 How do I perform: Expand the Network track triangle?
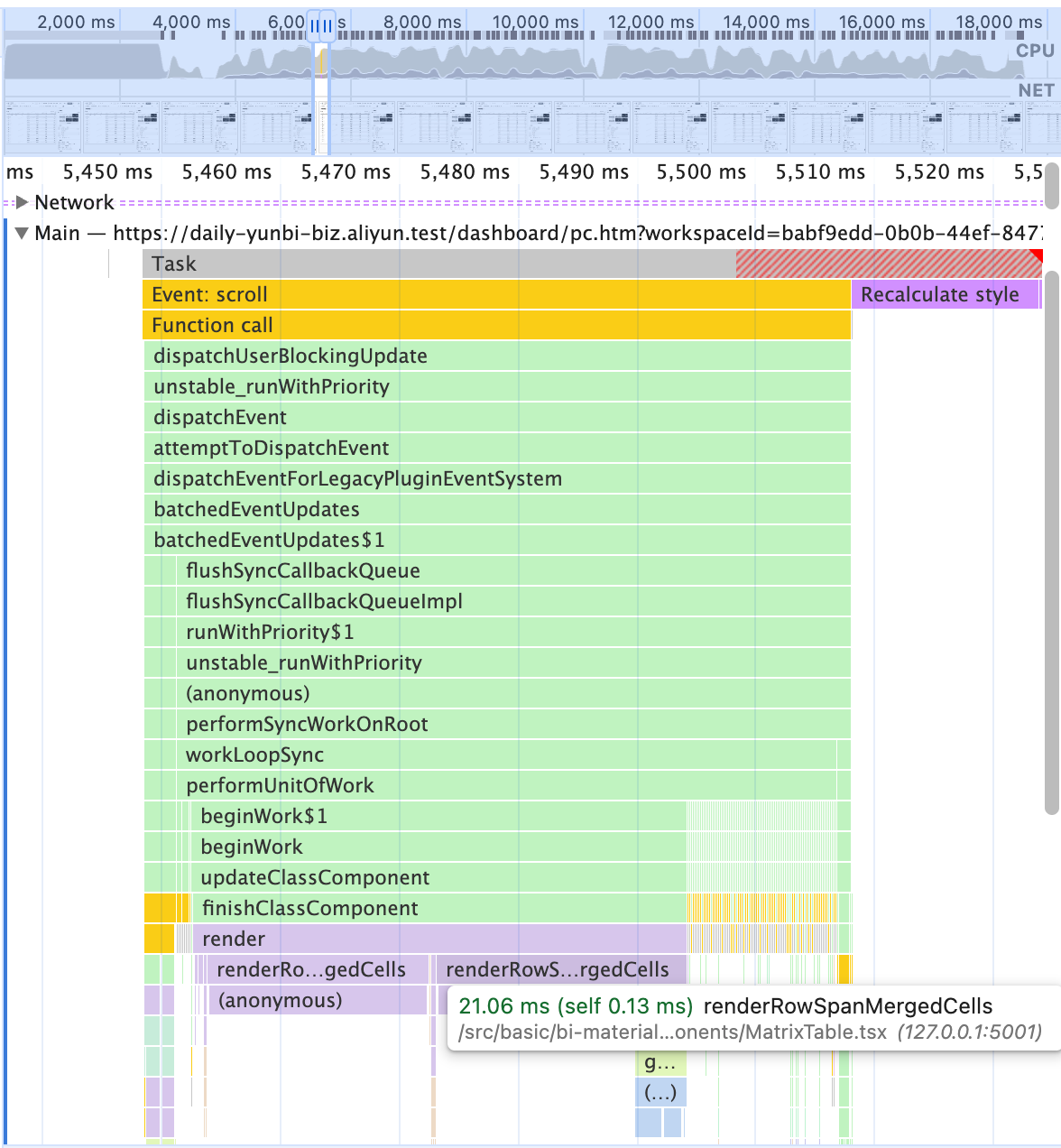pyautogui.click(x=23, y=202)
